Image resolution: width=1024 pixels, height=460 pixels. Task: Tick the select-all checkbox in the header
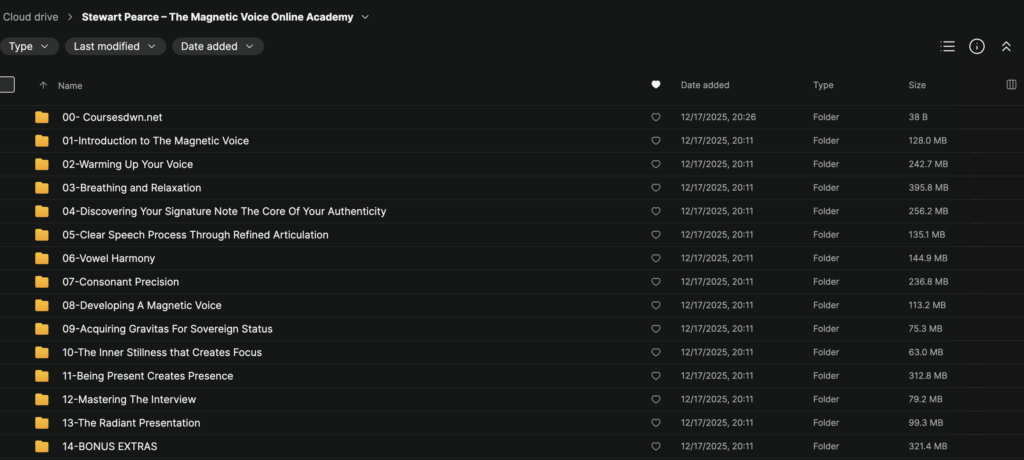7,84
